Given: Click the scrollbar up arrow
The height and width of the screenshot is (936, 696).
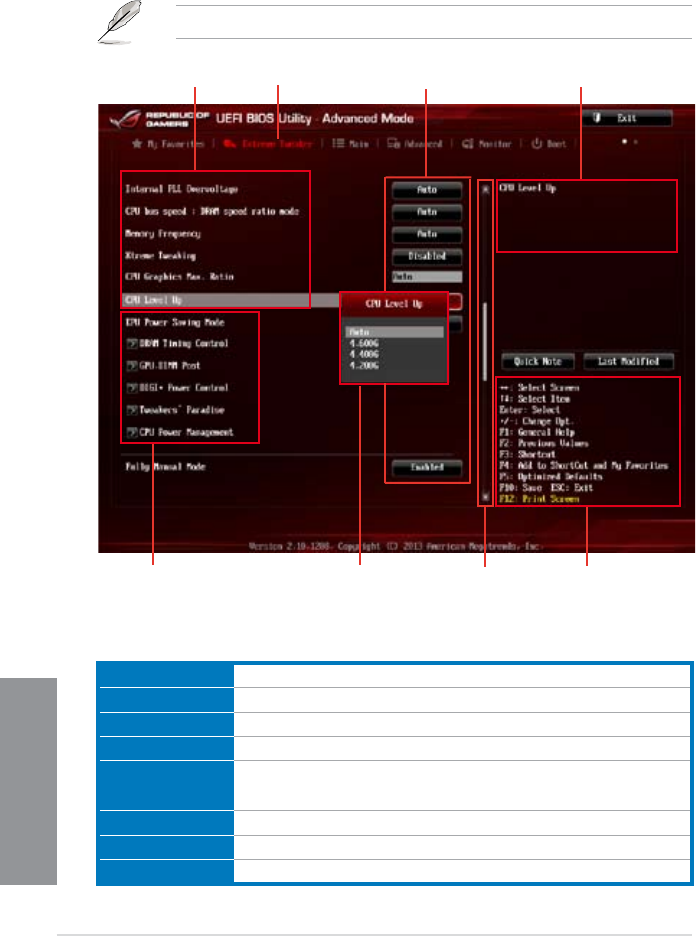Looking at the screenshot, I should (x=485, y=190).
